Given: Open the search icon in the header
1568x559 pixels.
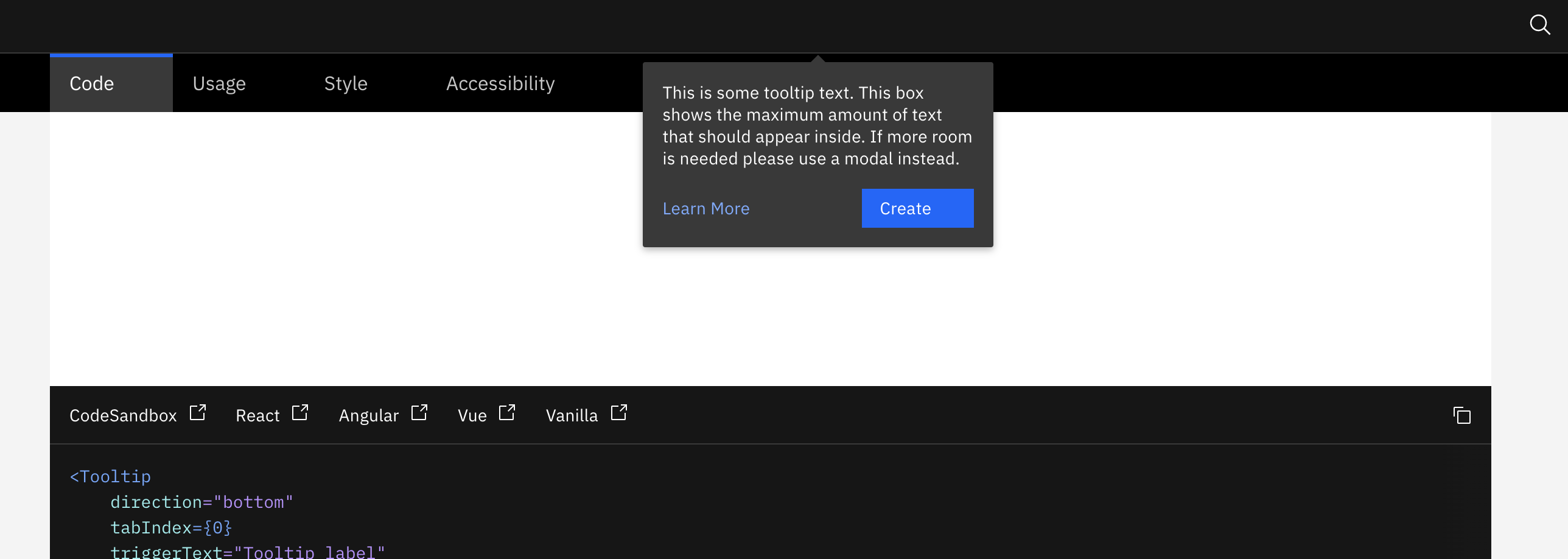Looking at the screenshot, I should [x=1540, y=25].
